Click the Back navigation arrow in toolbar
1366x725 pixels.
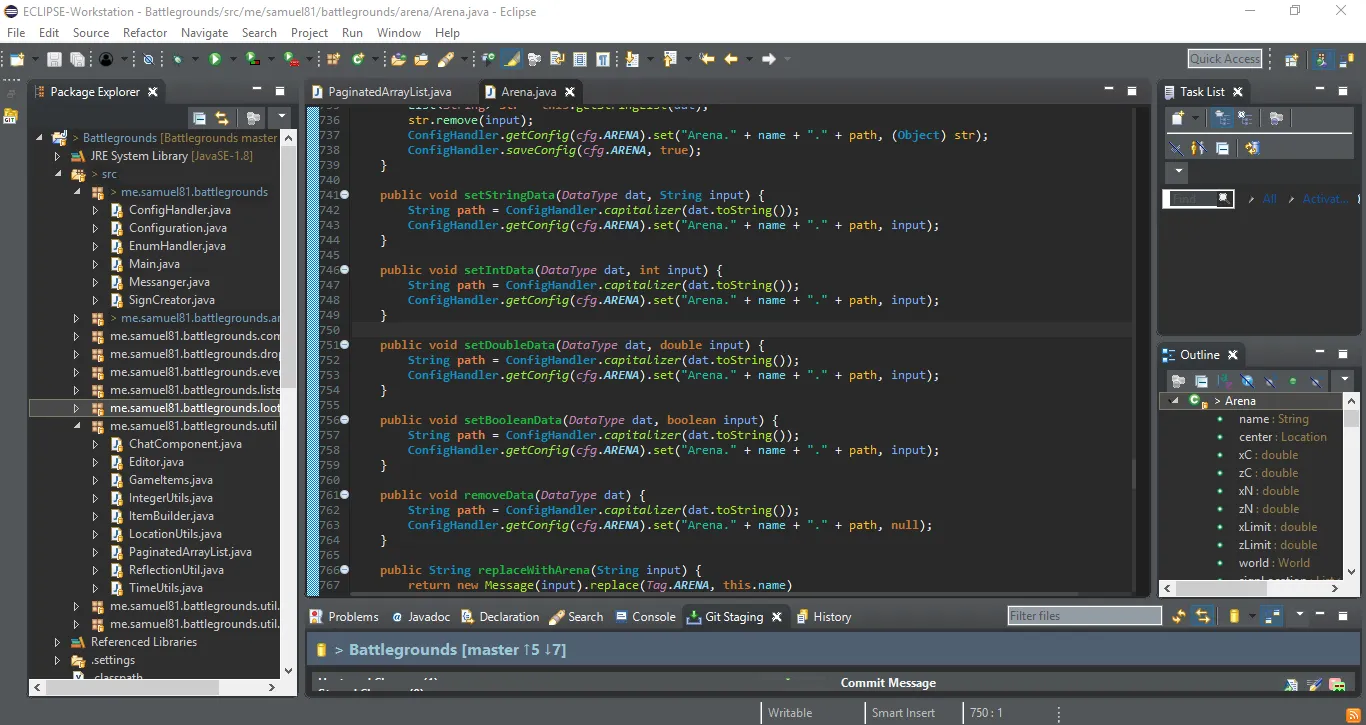point(731,59)
